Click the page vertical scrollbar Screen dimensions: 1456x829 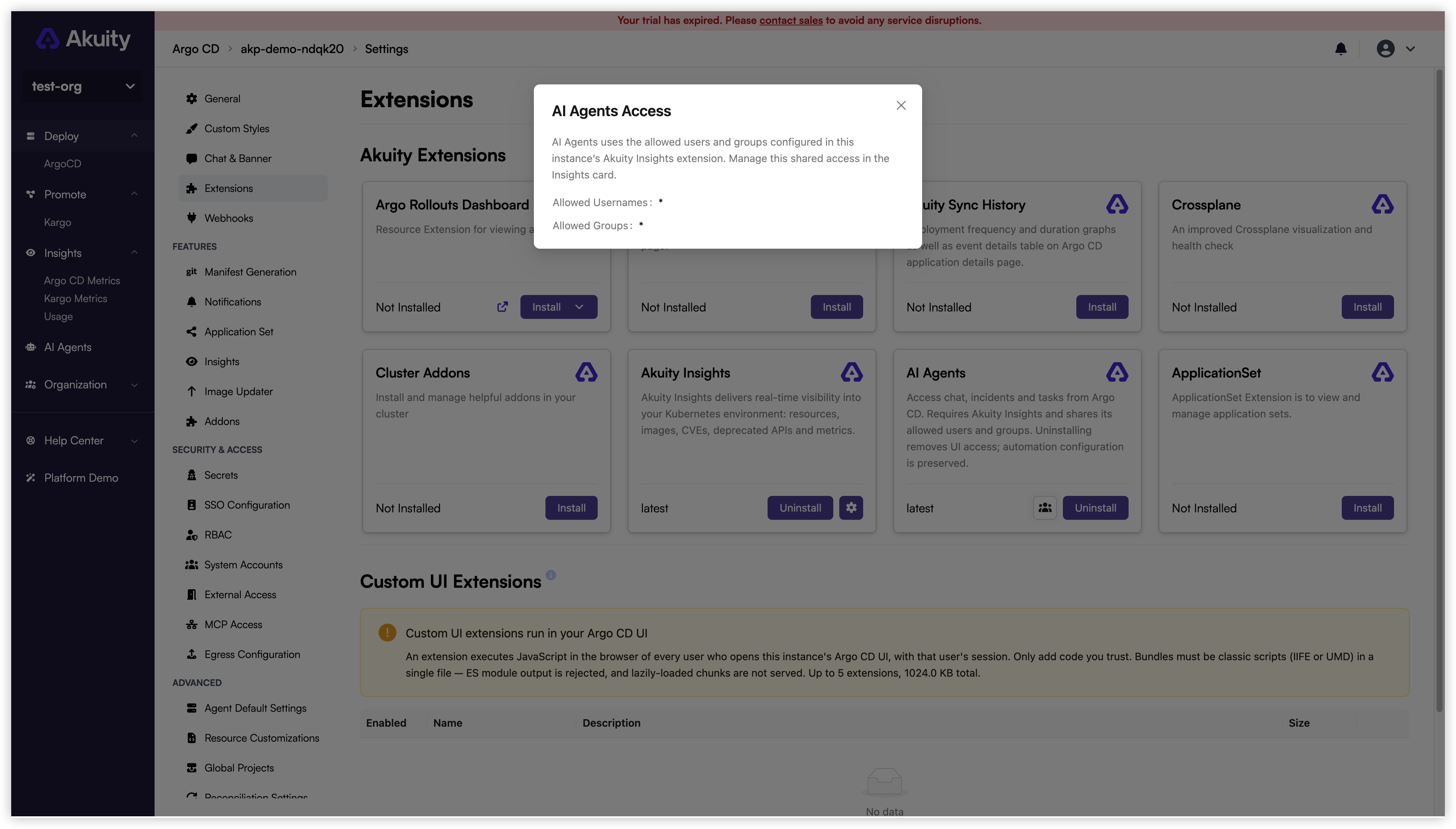click(1440, 391)
